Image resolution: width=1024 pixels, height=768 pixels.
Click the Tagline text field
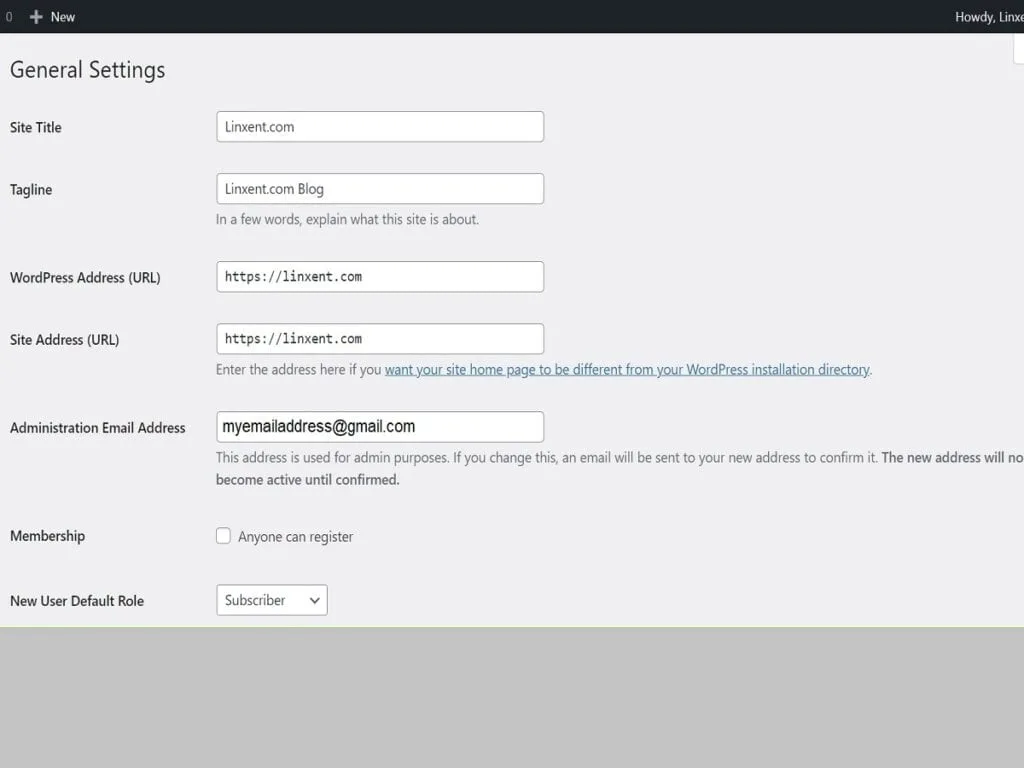380,189
